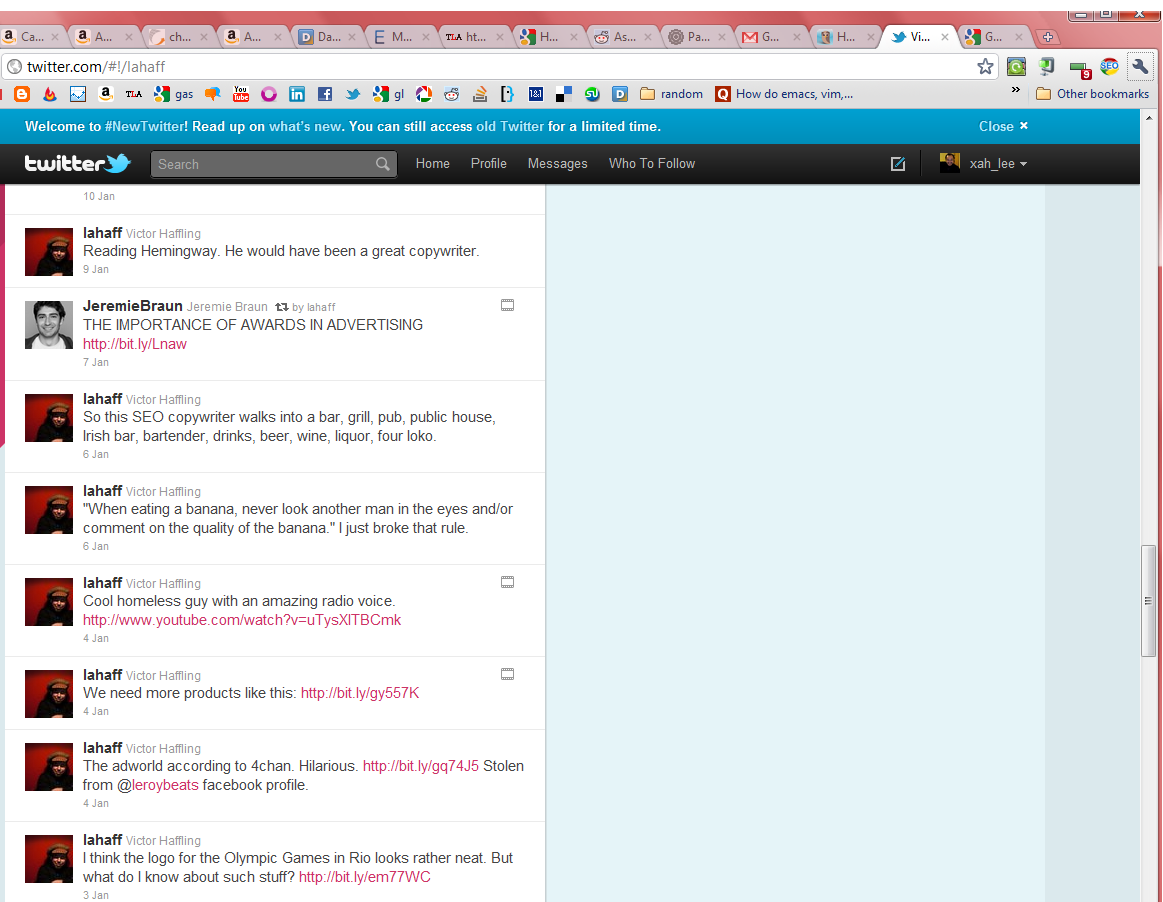Click the 'old Twitter' link in banner
Screen dimensions: 1163x902
tap(510, 126)
